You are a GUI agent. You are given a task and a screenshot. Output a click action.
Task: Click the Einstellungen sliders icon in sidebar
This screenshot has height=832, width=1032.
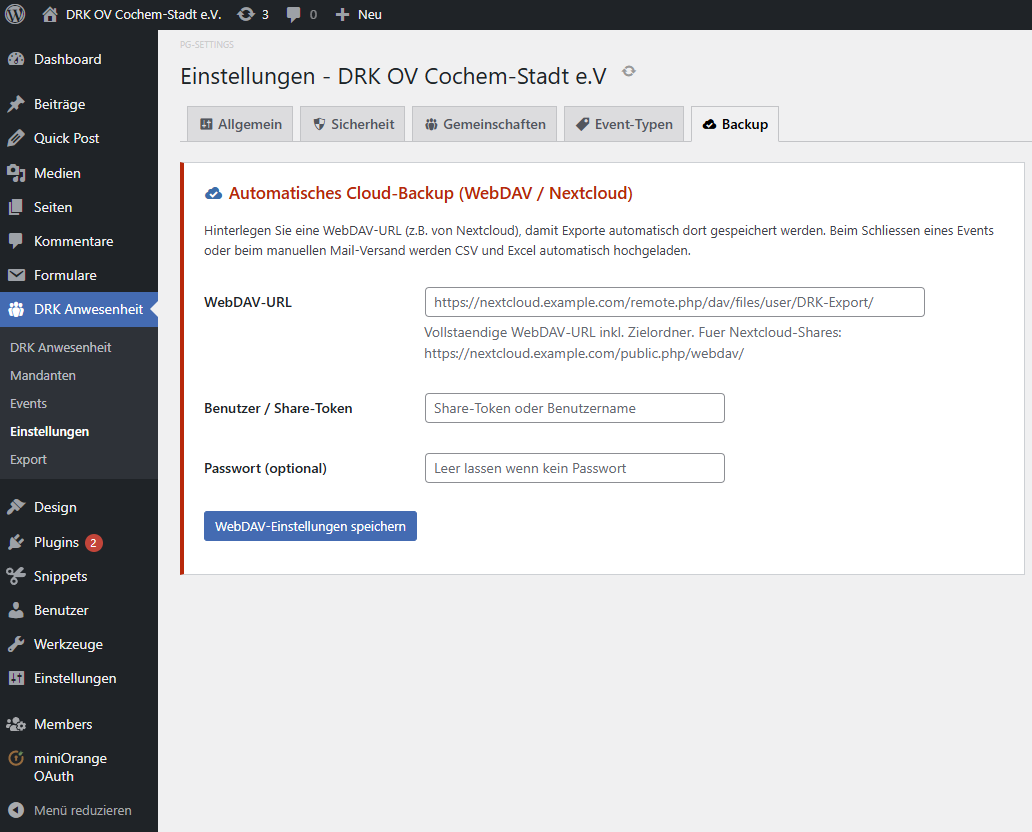[16, 678]
